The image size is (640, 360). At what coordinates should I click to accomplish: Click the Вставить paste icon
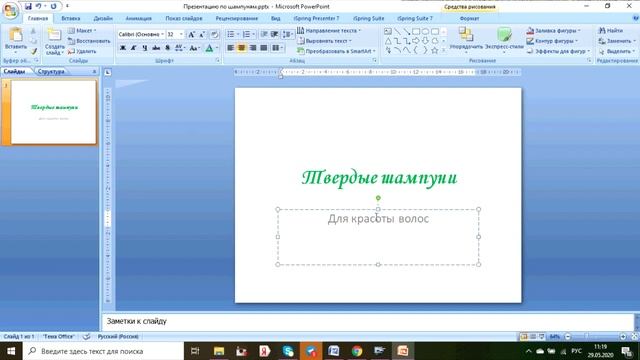(16, 35)
